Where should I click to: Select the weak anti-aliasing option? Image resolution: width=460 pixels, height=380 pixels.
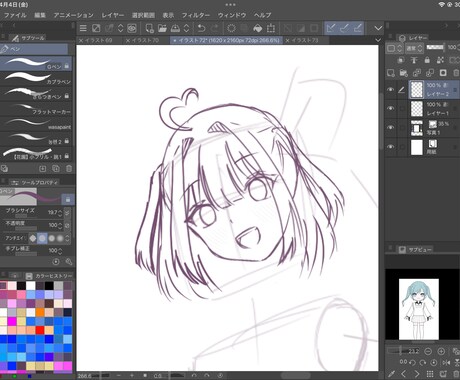(42, 238)
